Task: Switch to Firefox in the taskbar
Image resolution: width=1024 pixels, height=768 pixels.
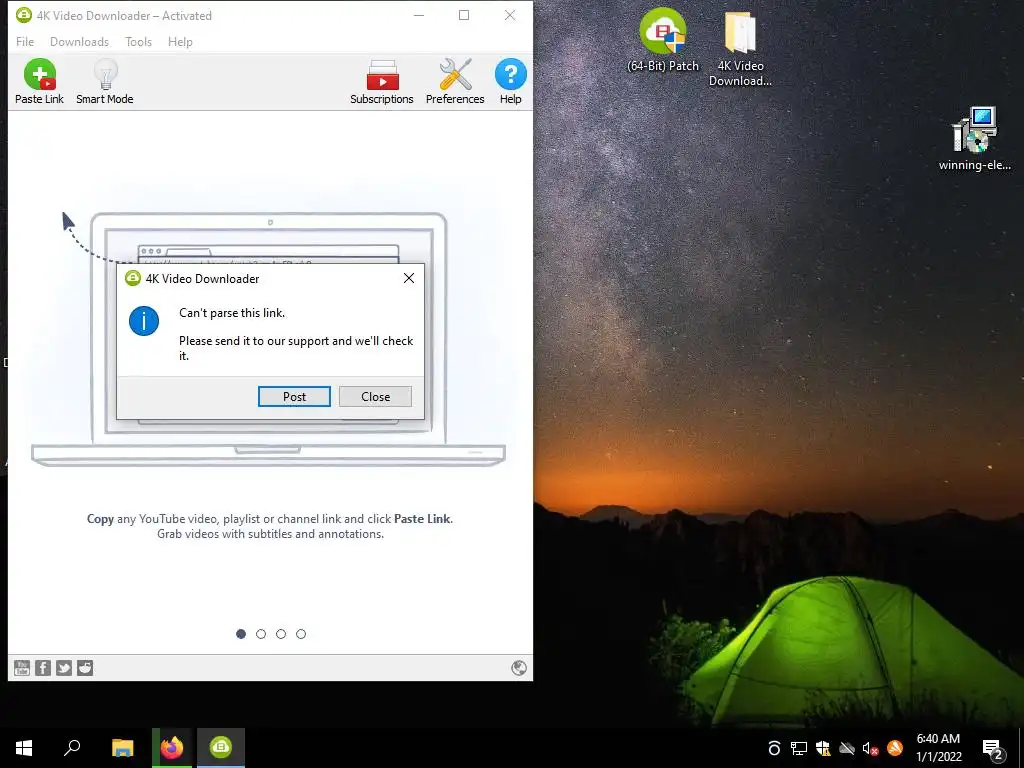Action: pos(172,748)
